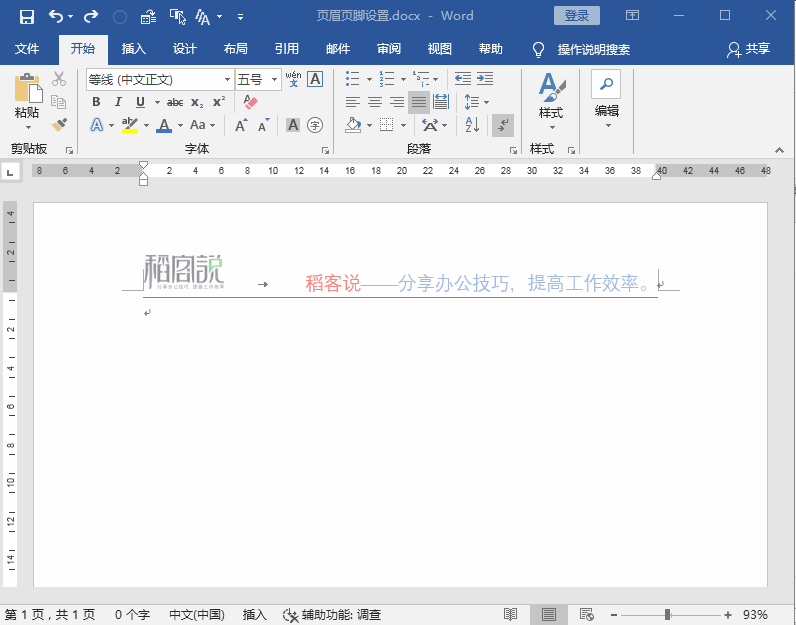The image size is (796, 625).
Task: Open the 插入 ribbon tab
Action: (133, 49)
